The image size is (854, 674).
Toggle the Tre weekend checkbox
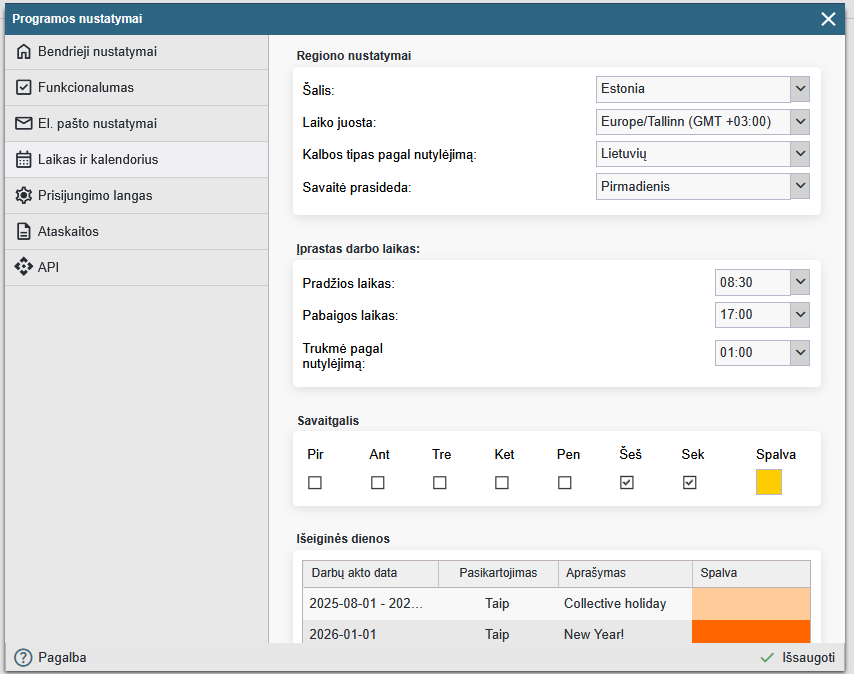pos(440,483)
